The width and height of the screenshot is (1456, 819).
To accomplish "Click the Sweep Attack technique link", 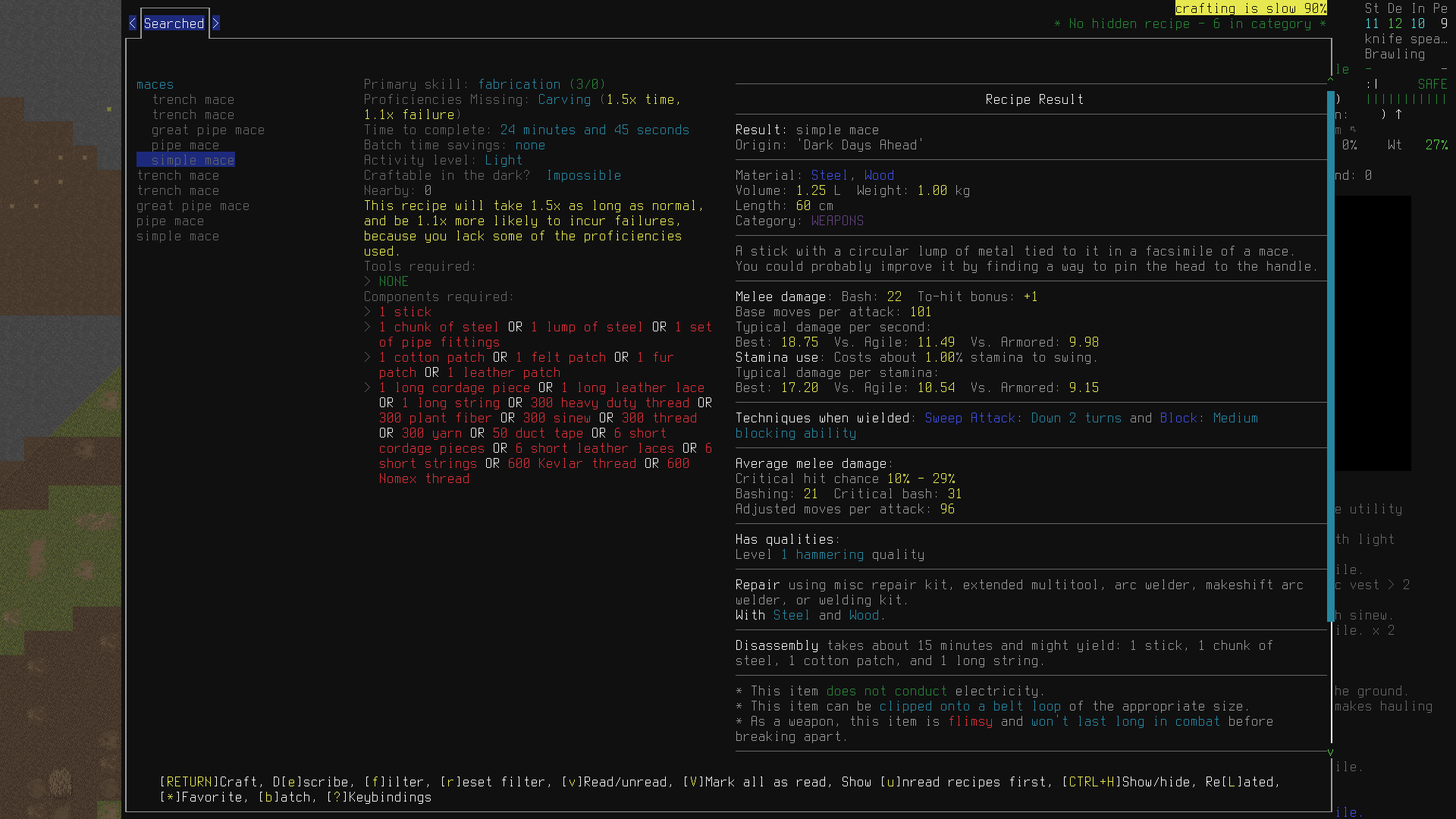I will coord(969,418).
